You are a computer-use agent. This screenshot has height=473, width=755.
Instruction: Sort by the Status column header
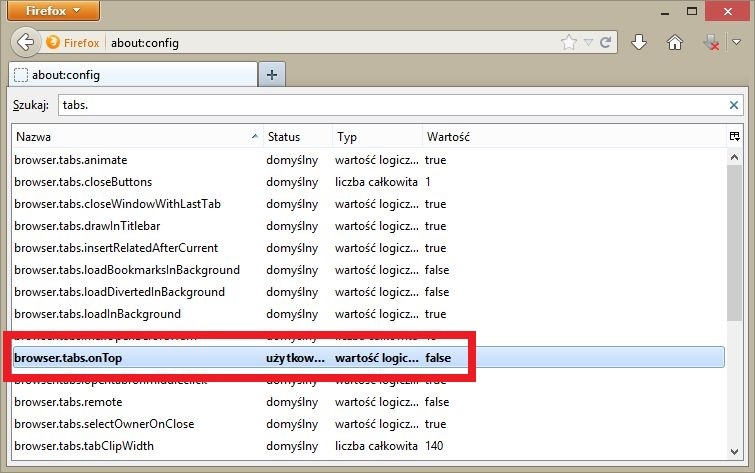[x=298, y=137]
